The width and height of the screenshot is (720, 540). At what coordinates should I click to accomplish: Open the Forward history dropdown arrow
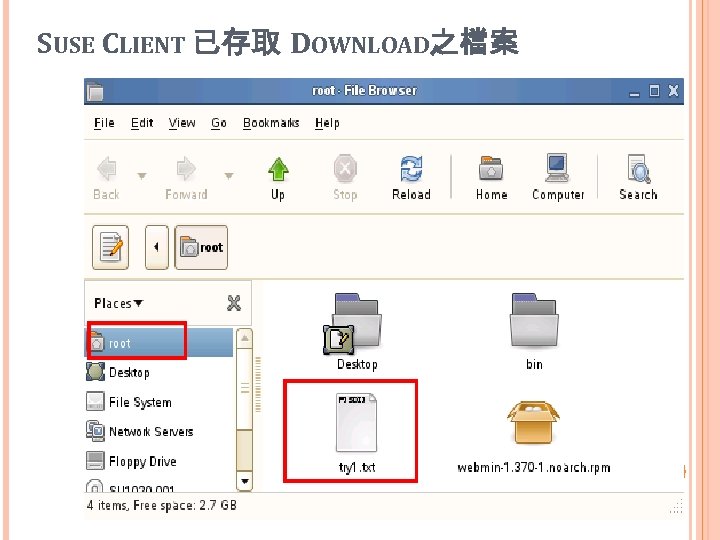point(229,175)
